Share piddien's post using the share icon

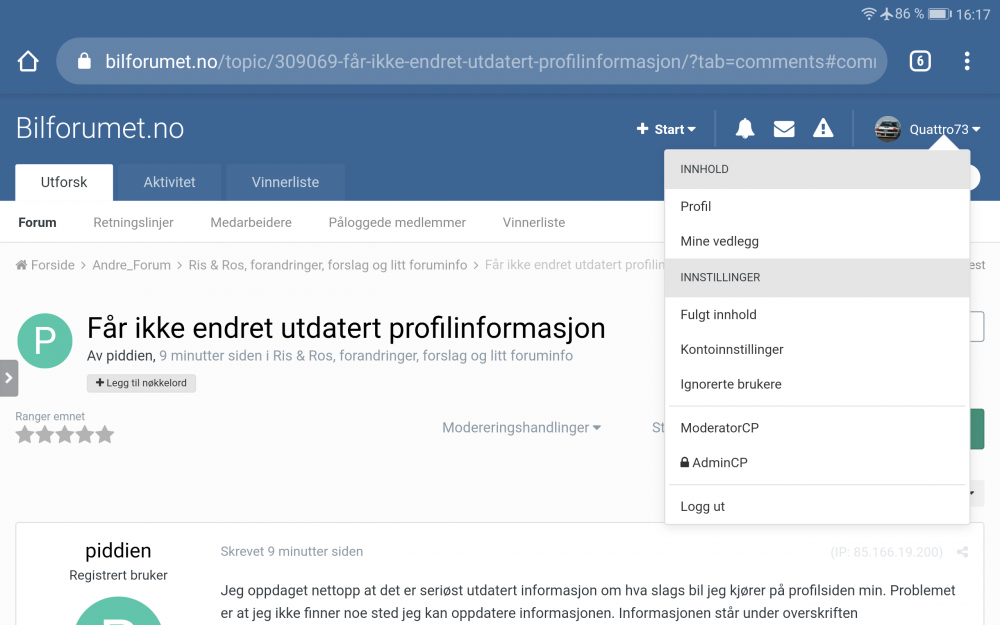pyautogui.click(x=962, y=552)
